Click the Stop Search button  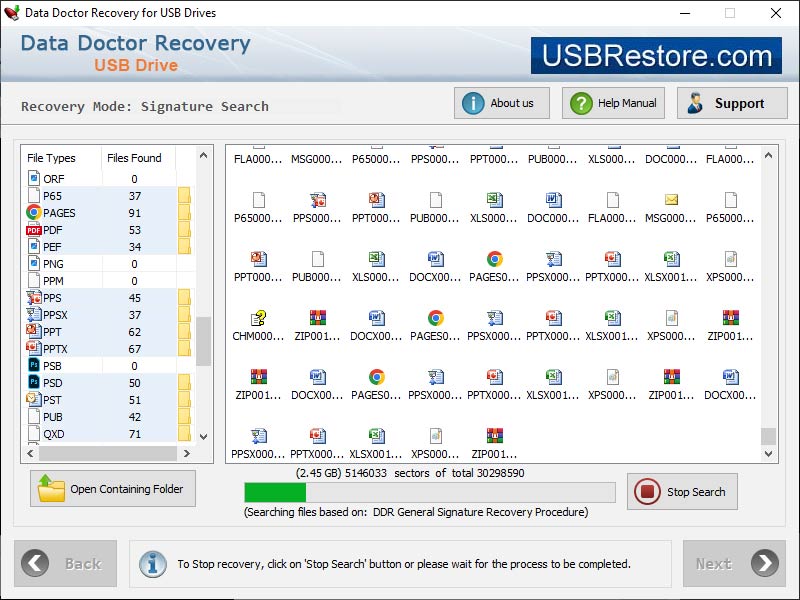[x=681, y=492]
